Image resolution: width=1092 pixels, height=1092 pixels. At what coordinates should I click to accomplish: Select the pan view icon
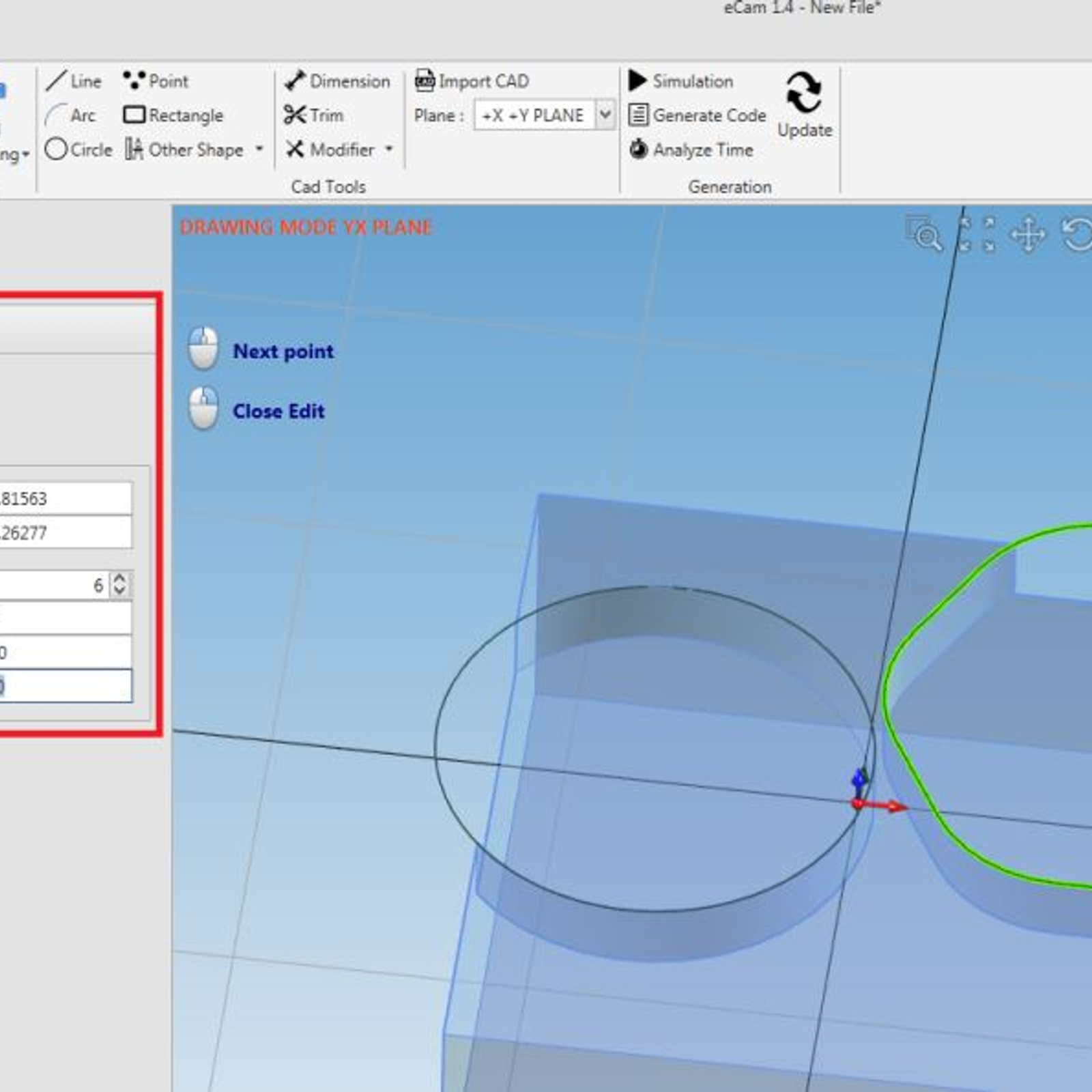pos(1028,235)
